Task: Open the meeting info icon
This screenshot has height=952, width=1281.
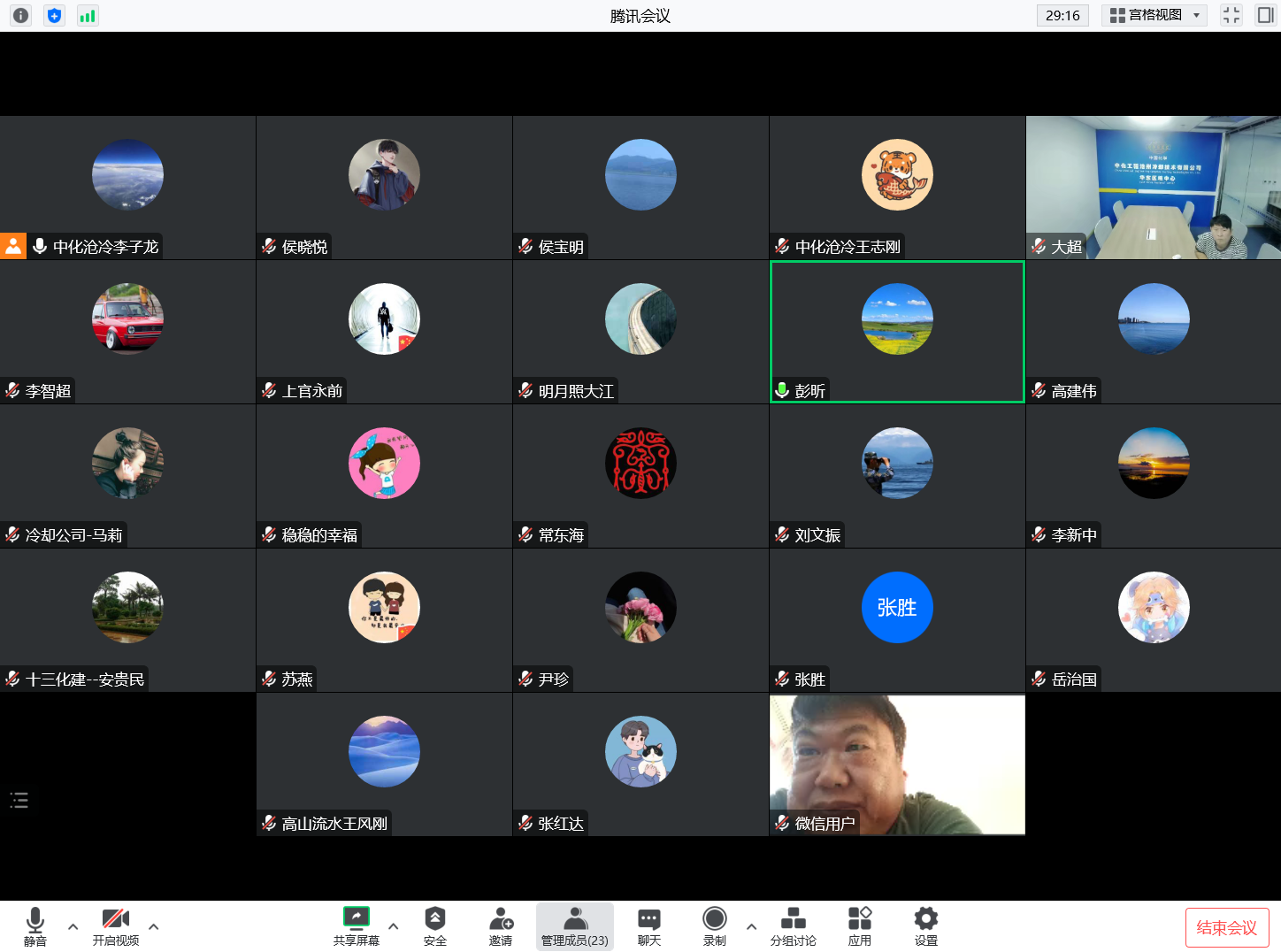Action: click(21, 15)
